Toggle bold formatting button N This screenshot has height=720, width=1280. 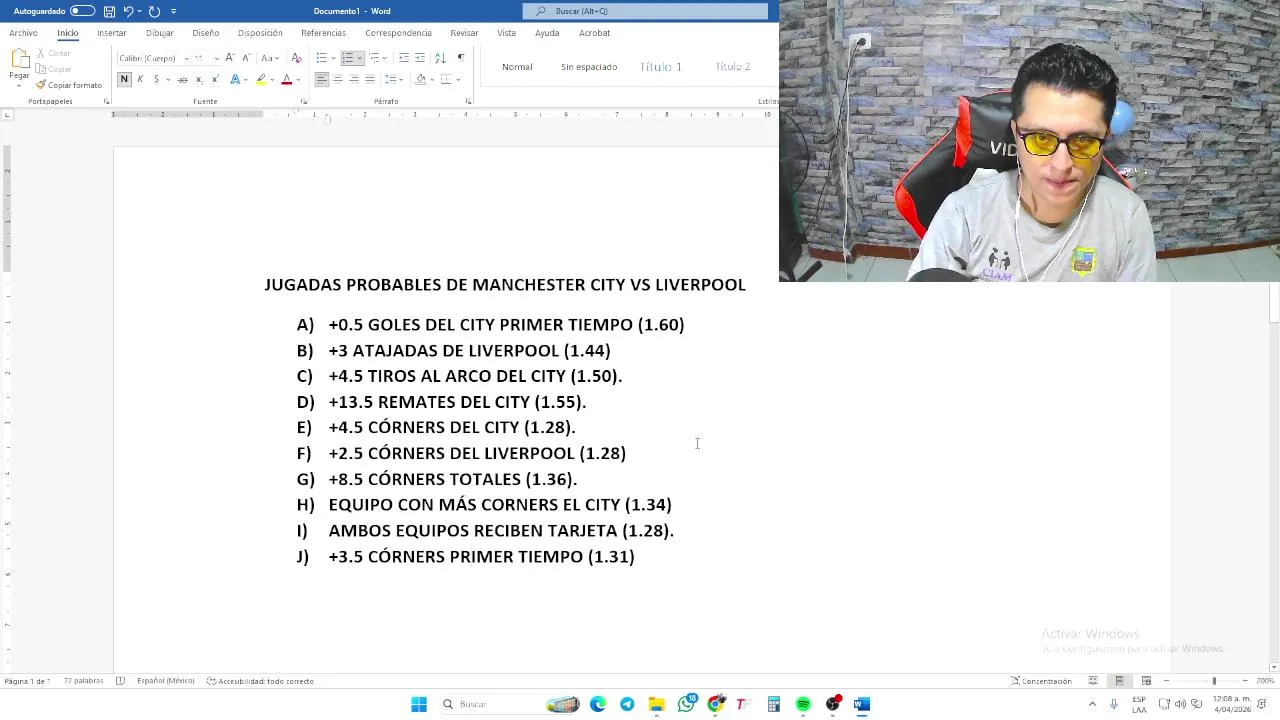124,79
